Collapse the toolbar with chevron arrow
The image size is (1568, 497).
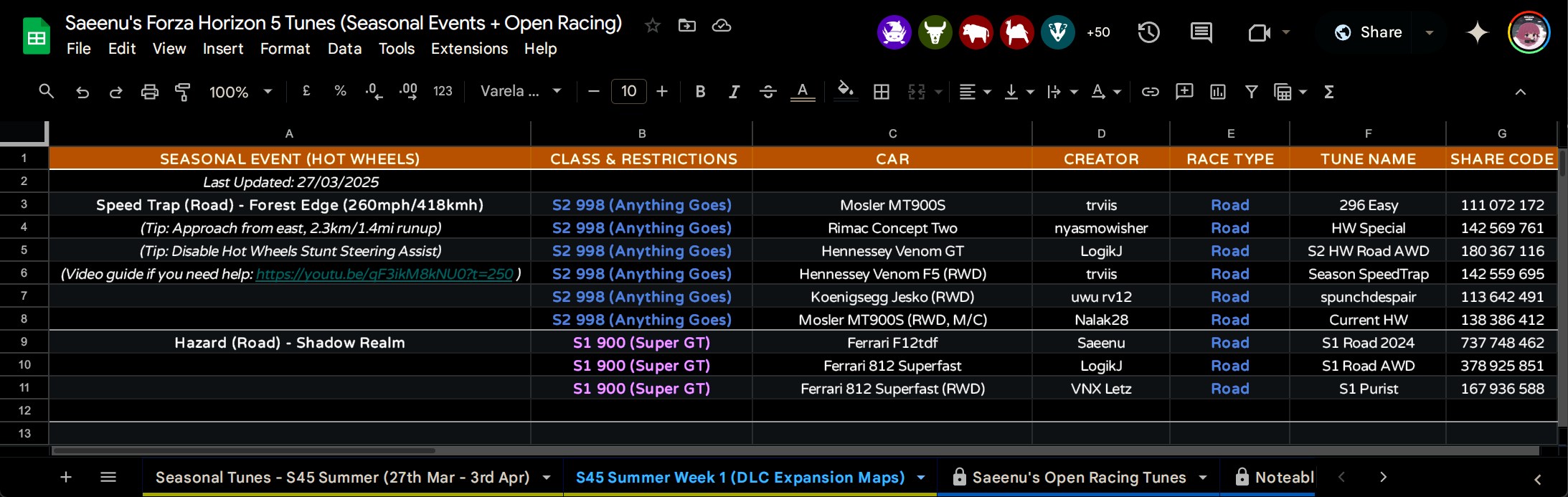[x=1520, y=92]
